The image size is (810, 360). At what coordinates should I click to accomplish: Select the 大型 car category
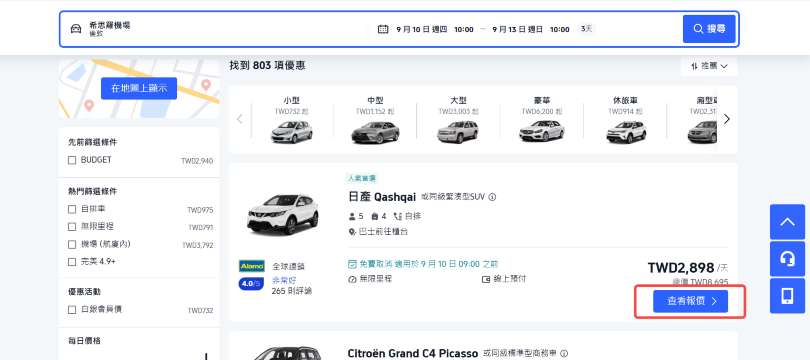[458, 119]
